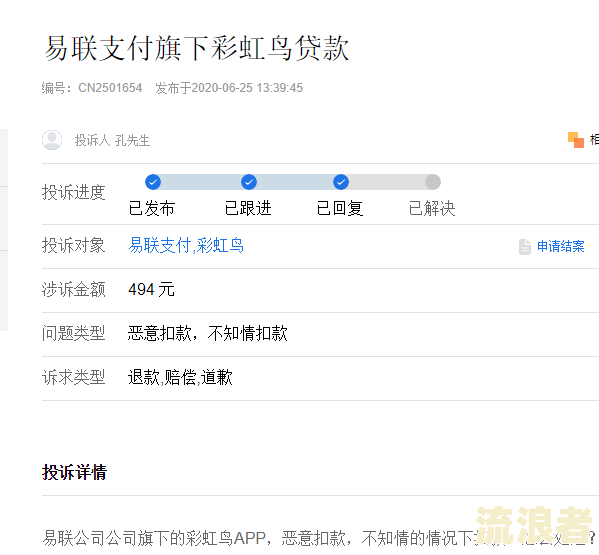Click the complainant name 孔先生
This screenshot has height=555, width=599.
pos(132,140)
